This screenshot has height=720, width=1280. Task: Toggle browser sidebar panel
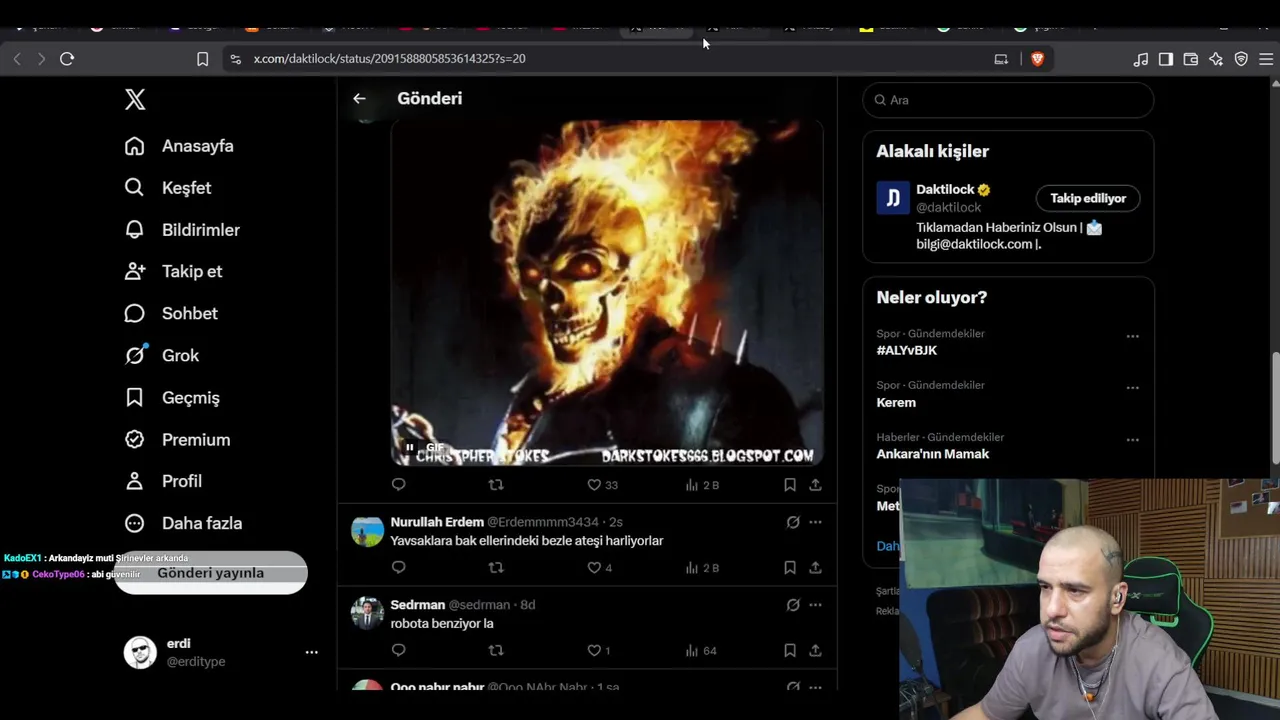(1166, 59)
